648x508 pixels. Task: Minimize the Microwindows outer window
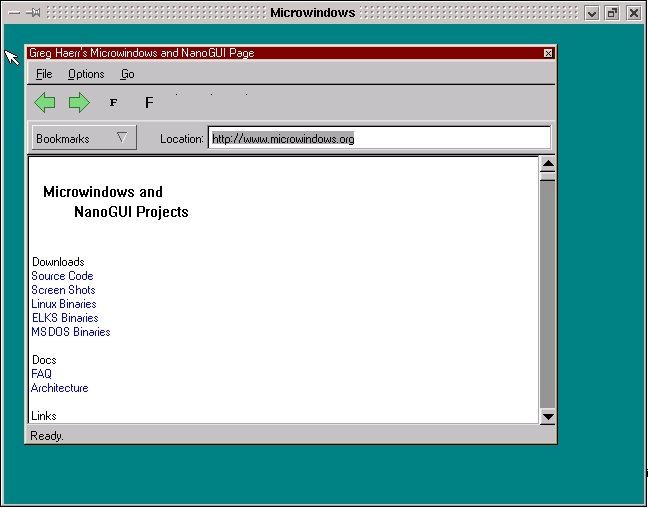coord(592,13)
